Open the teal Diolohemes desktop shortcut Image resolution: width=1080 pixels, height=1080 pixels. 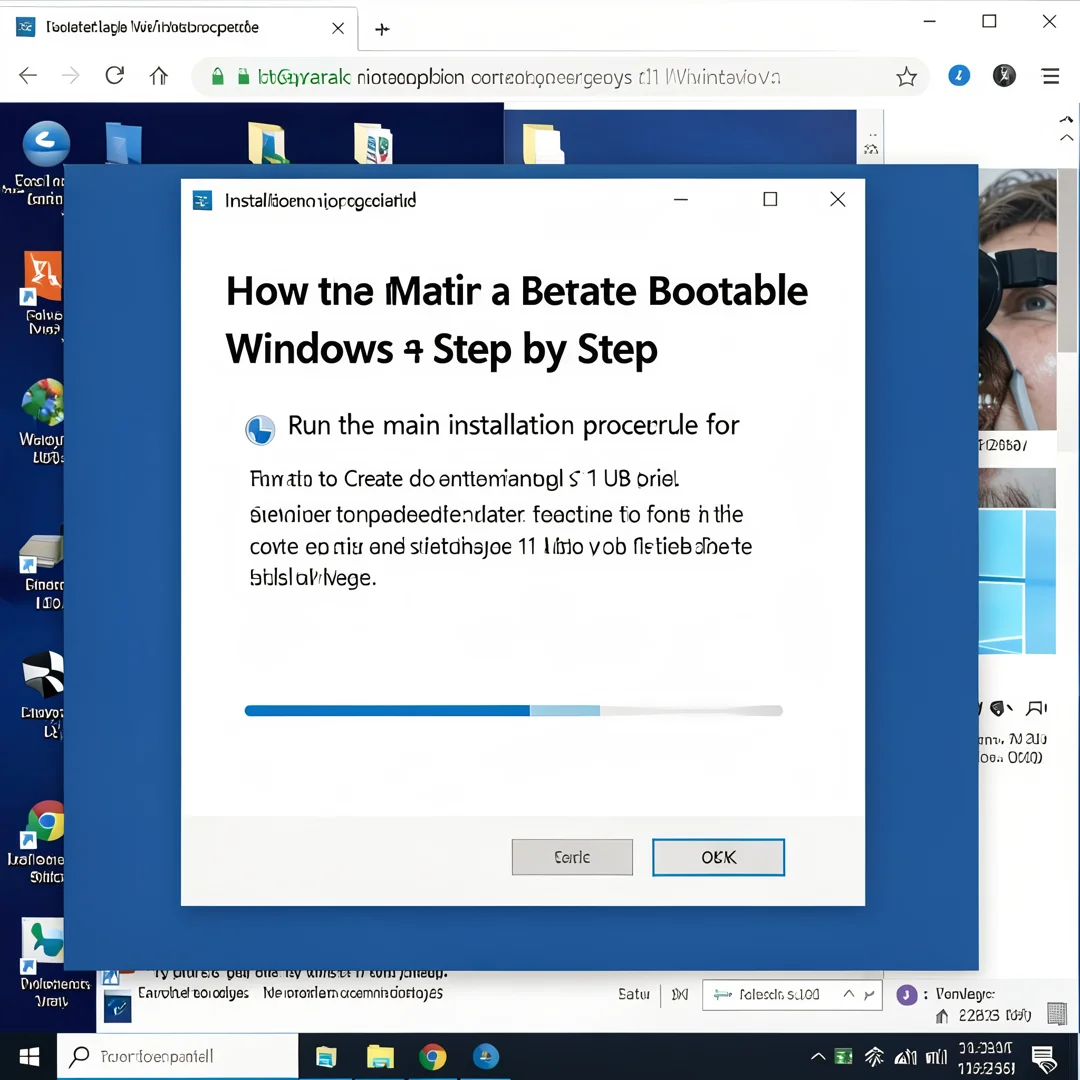coord(43,943)
